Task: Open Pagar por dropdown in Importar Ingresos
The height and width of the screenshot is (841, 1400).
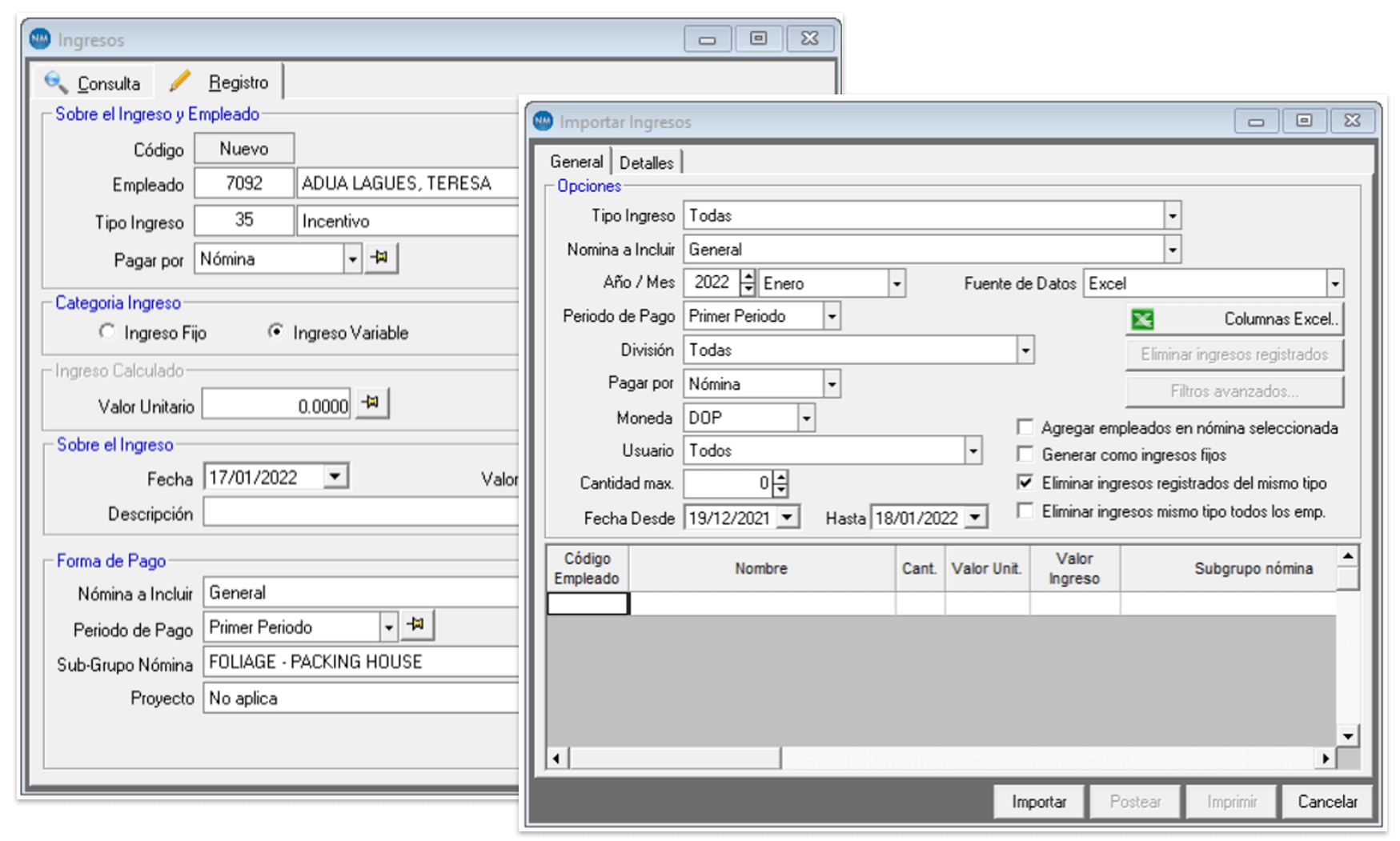Action: coord(832,384)
